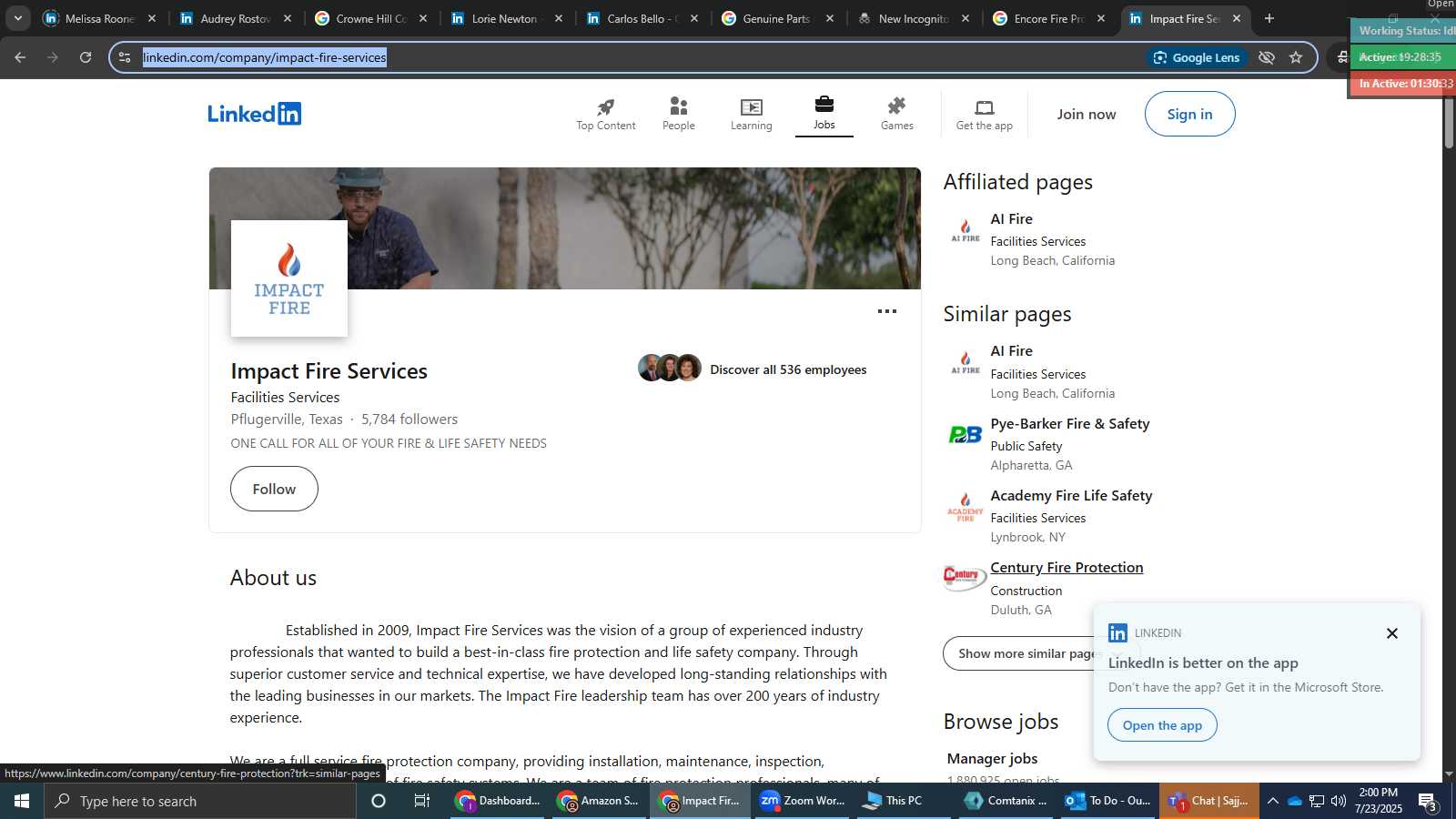This screenshot has width=1456, height=819.
Task: Open the Learning navigation item
Action: (752, 115)
